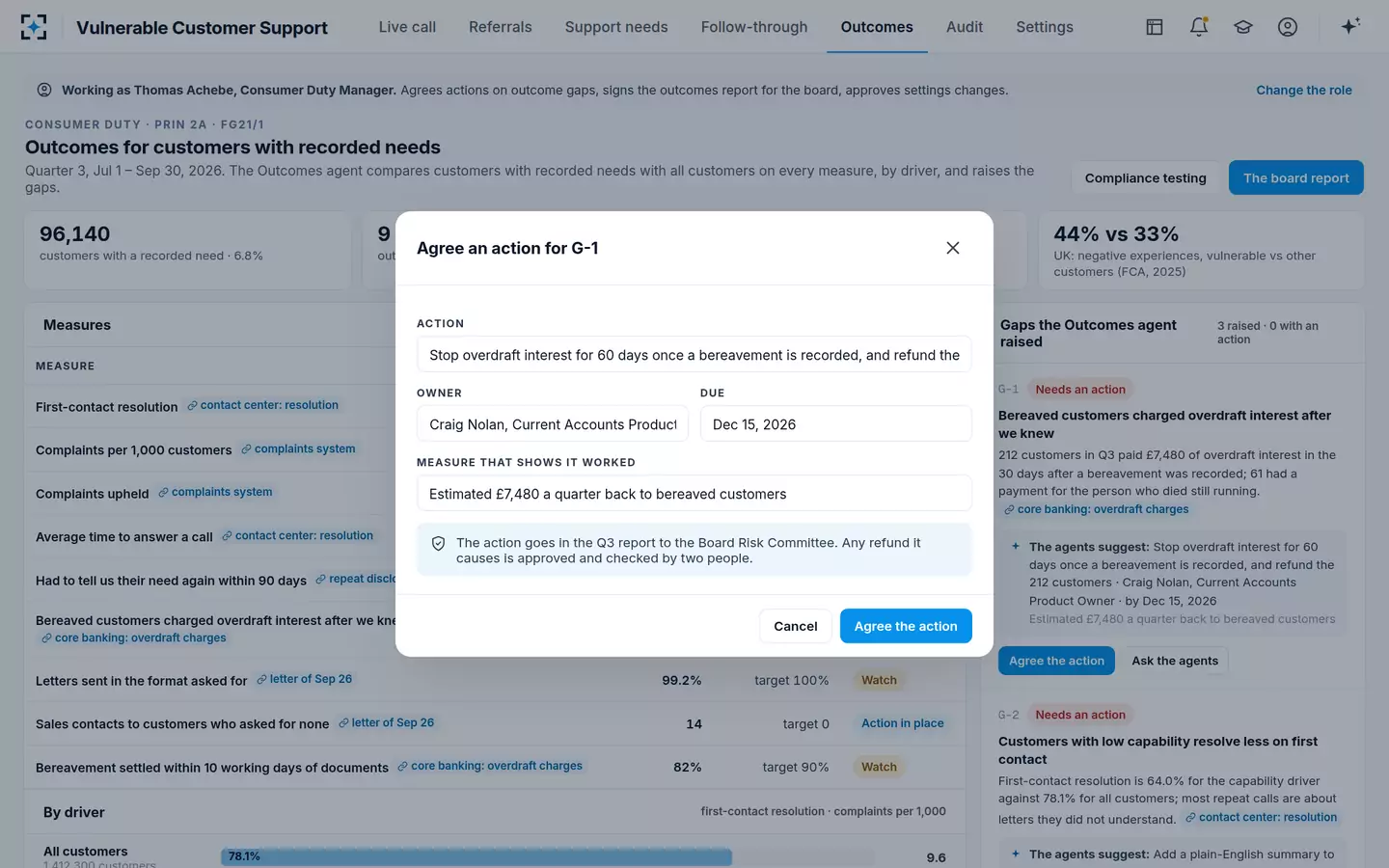Screen dimensions: 1389x868
Task: Open the training graduation cap icon
Action: (1243, 27)
